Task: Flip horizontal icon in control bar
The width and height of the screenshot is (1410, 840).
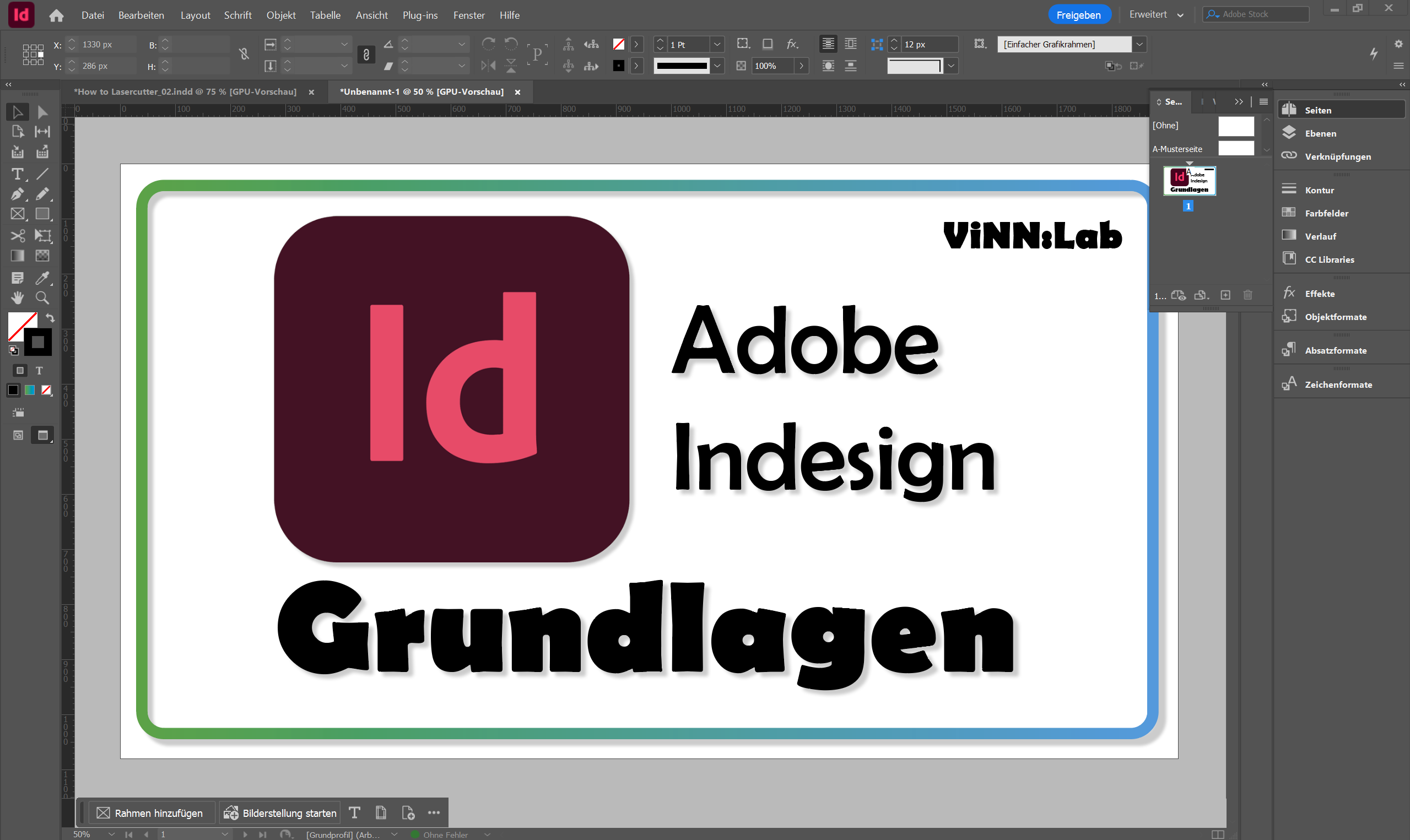Action: pyautogui.click(x=488, y=66)
